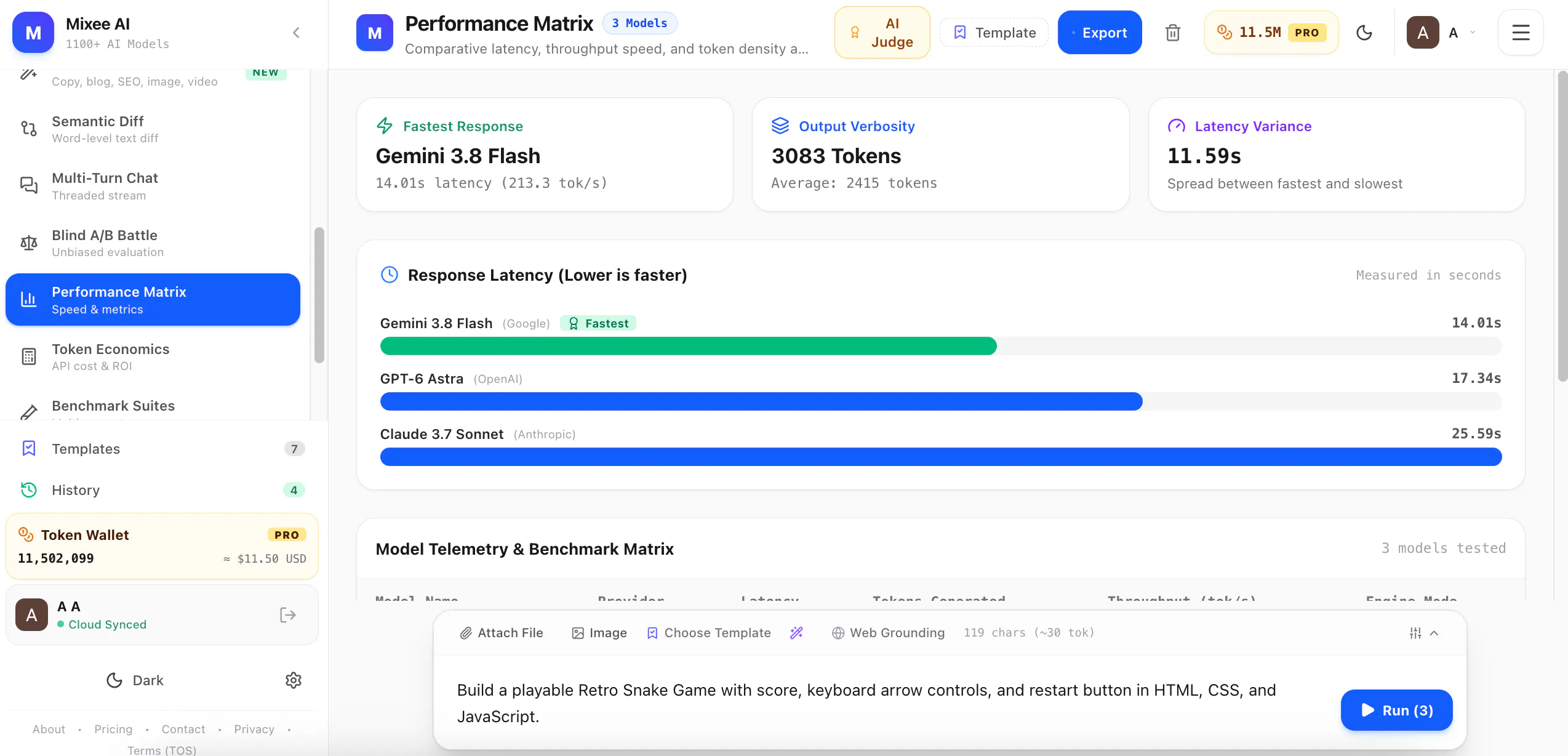This screenshot has height=756, width=1568.
Task: Click the trash delete icon in header
Action: 1173,33
